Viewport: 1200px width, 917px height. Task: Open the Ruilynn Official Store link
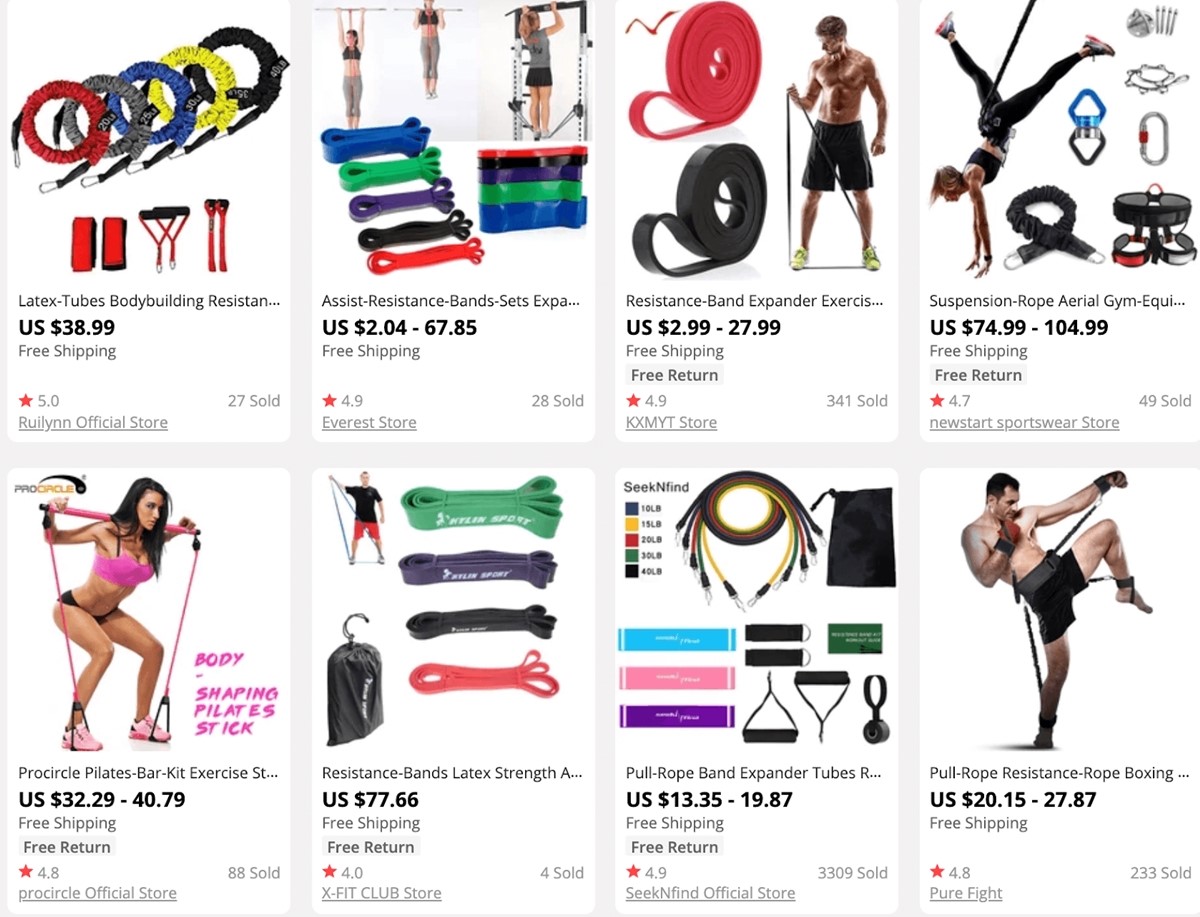(x=93, y=422)
